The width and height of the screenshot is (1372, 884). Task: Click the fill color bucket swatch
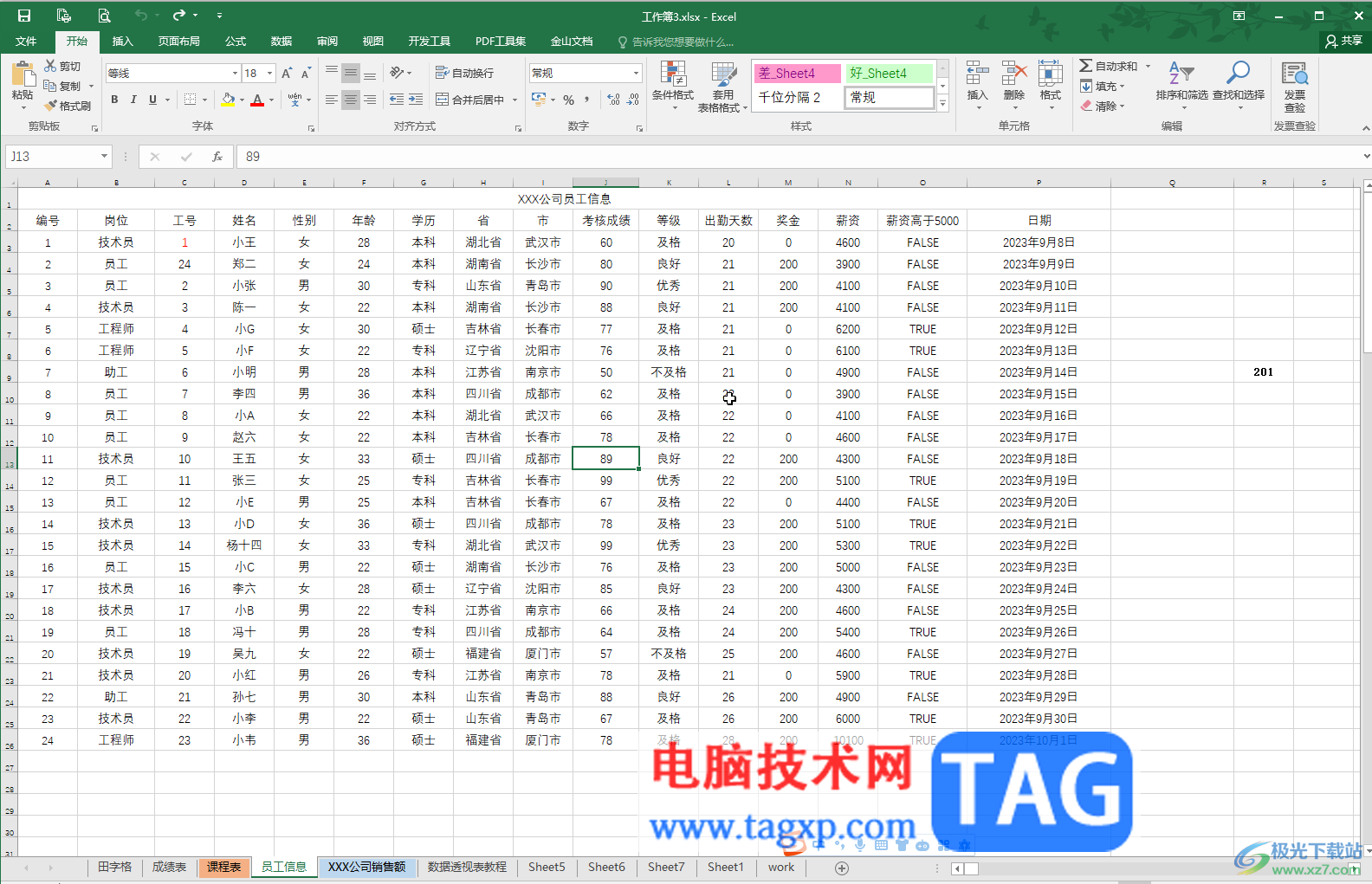(x=228, y=100)
